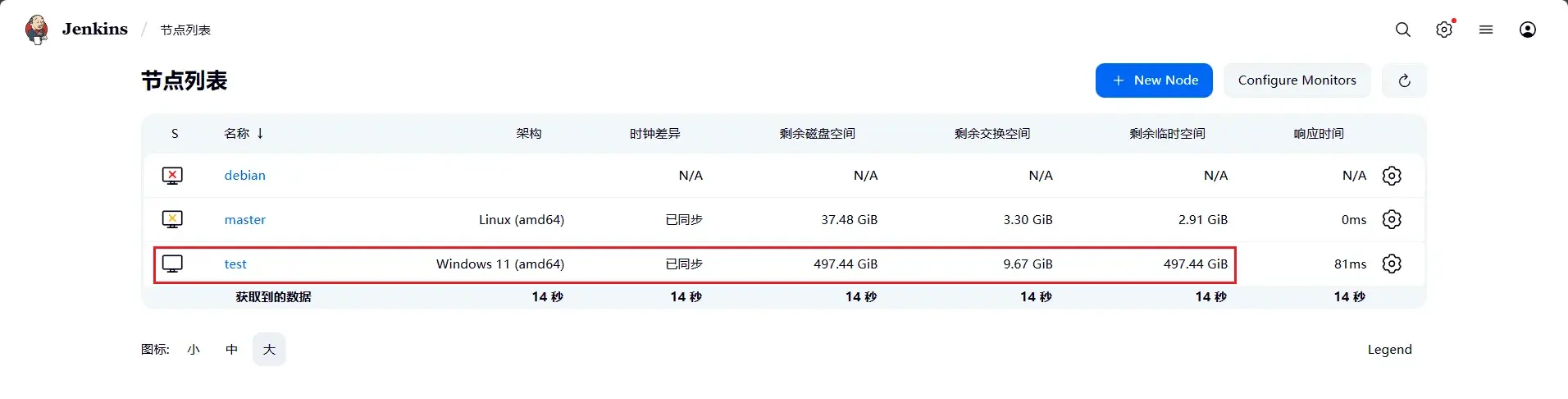Sort by 剩余磁盘空间 column header

[817, 134]
